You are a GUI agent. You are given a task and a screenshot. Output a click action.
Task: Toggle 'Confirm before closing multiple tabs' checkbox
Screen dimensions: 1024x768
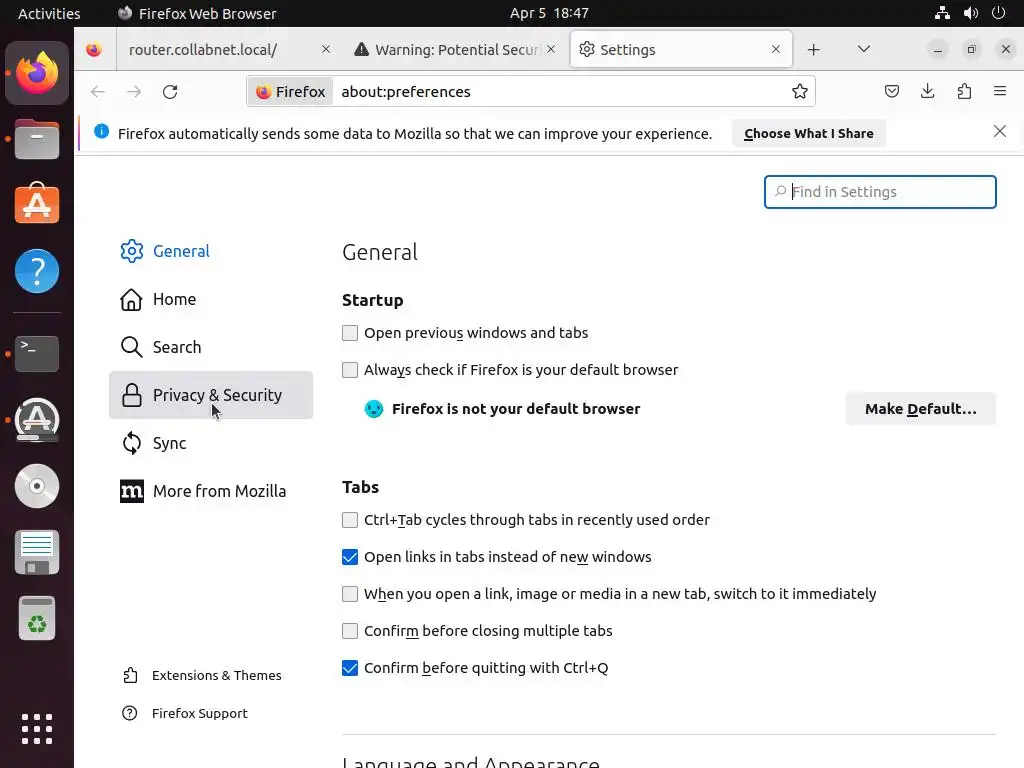pyautogui.click(x=350, y=631)
